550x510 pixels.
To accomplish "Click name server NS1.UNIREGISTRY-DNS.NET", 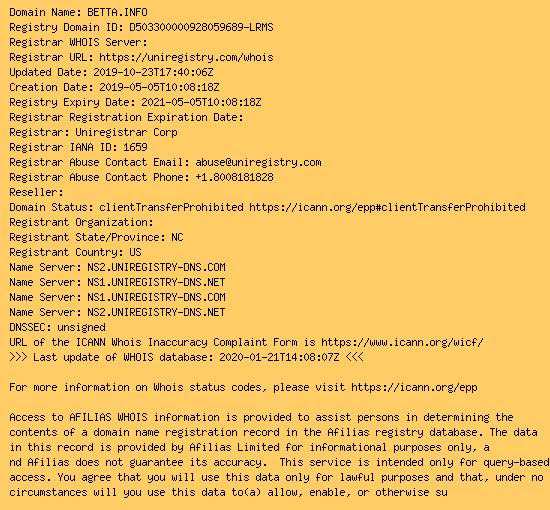I will coord(156,282).
